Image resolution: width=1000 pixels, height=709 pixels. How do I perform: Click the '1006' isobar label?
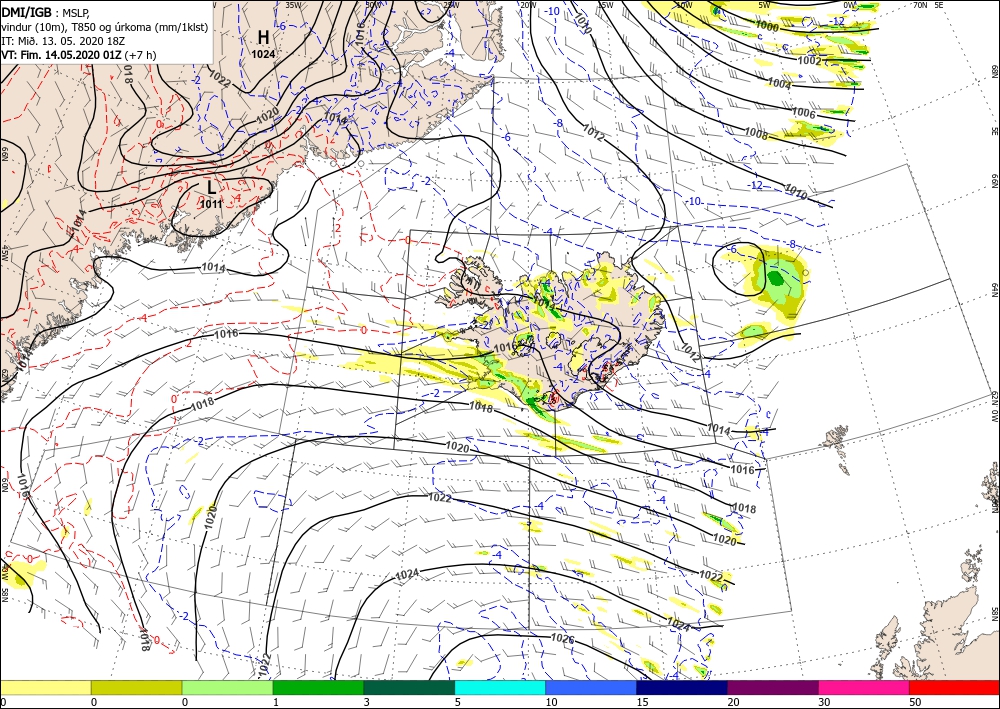[803, 113]
